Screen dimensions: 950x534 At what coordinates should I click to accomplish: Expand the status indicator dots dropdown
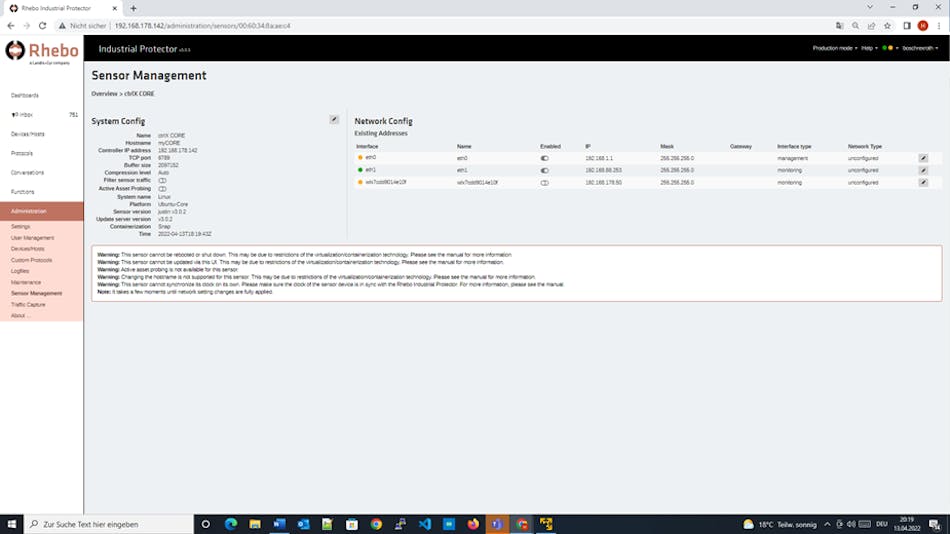[x=890, y=48]
